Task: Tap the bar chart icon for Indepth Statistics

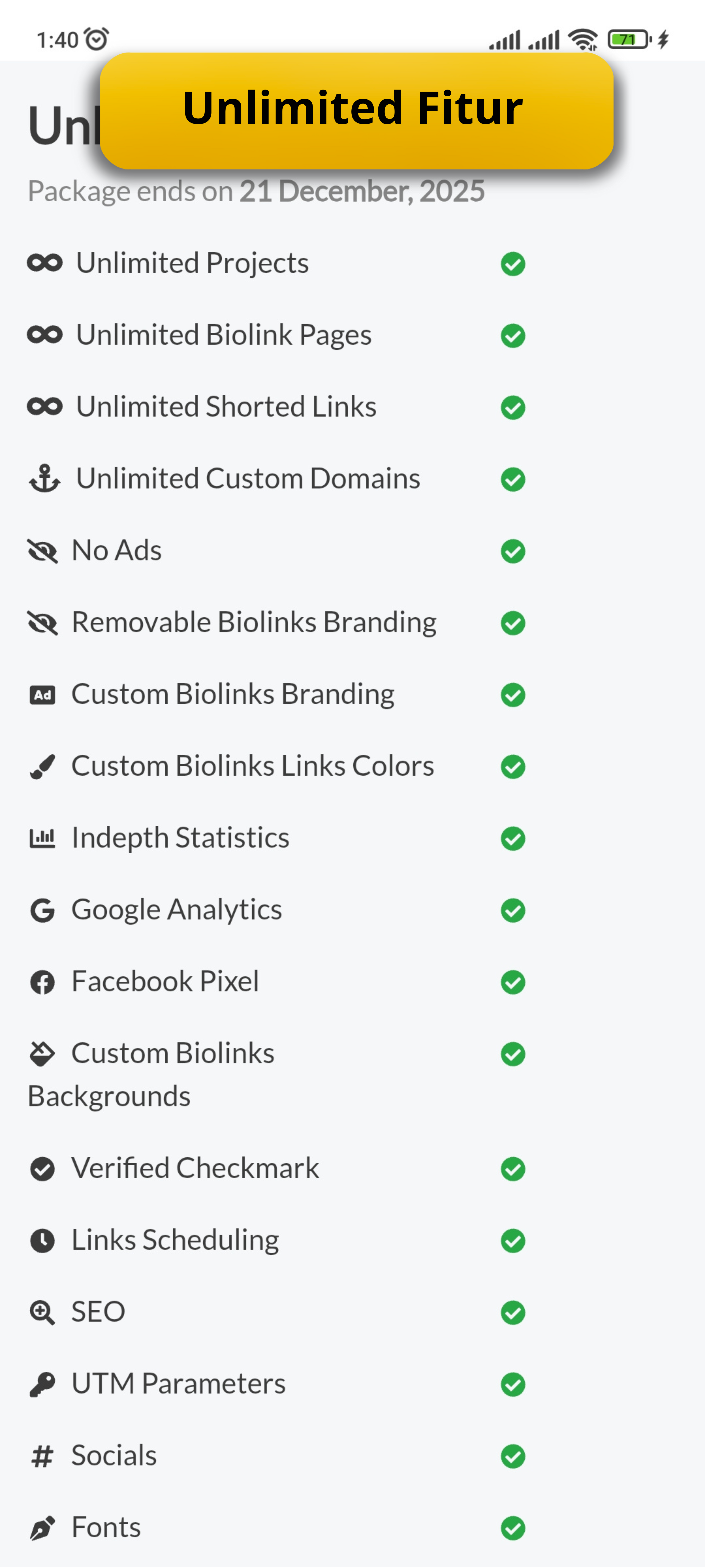Action: click(43, 838)
